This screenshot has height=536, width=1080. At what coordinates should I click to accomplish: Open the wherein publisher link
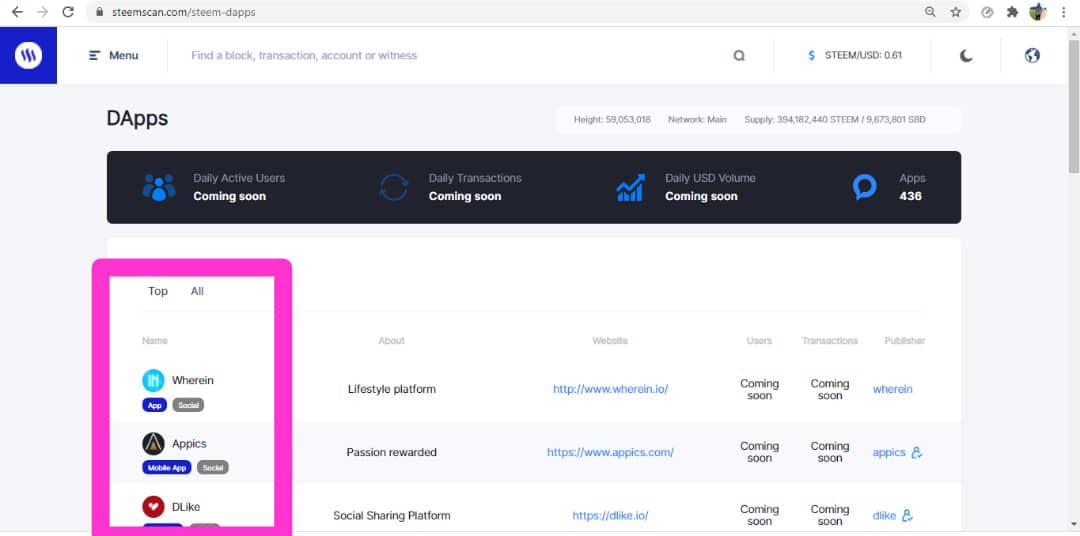tap(893, 389)
